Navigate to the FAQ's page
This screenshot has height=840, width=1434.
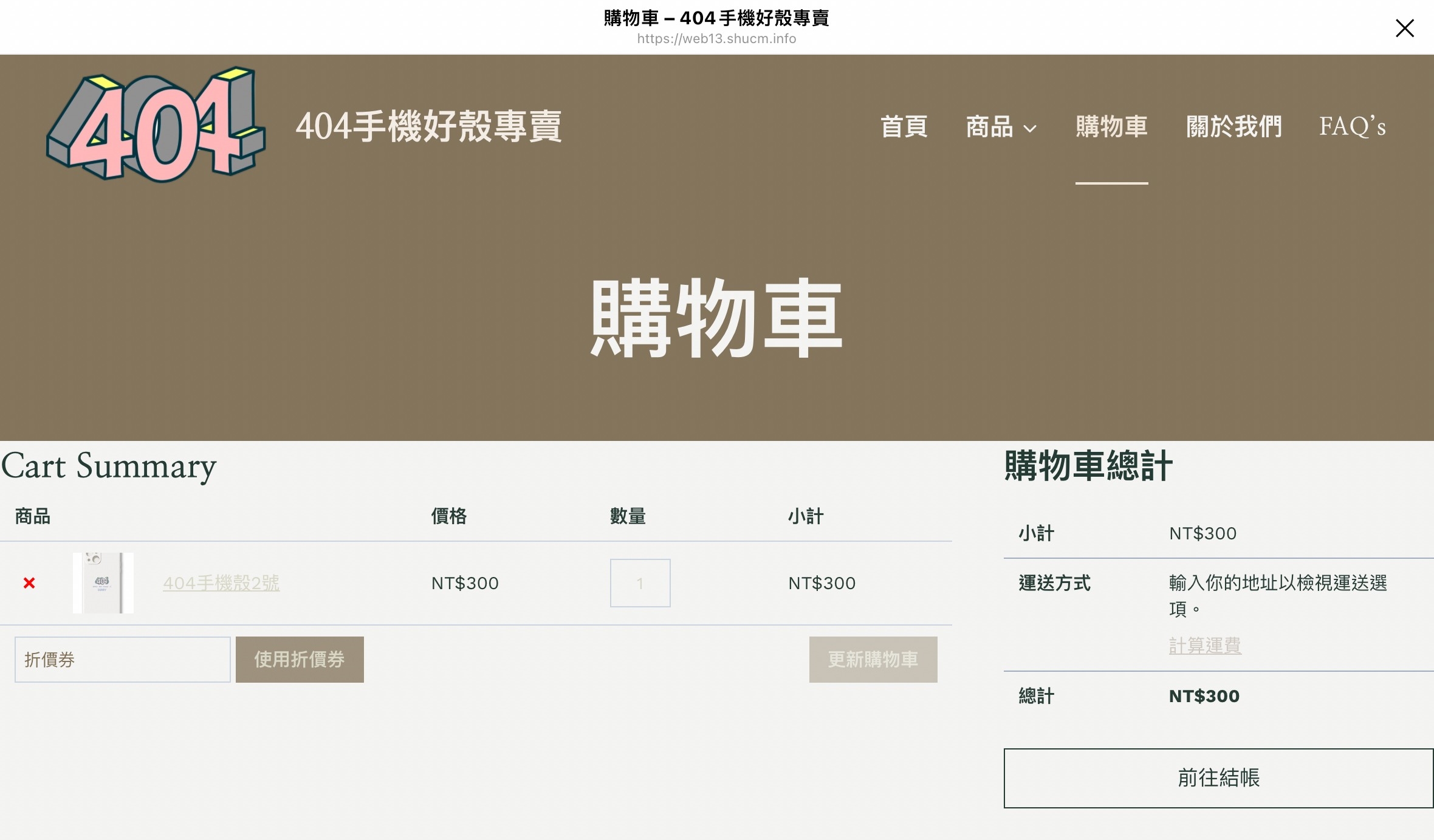click(1352, 126)
